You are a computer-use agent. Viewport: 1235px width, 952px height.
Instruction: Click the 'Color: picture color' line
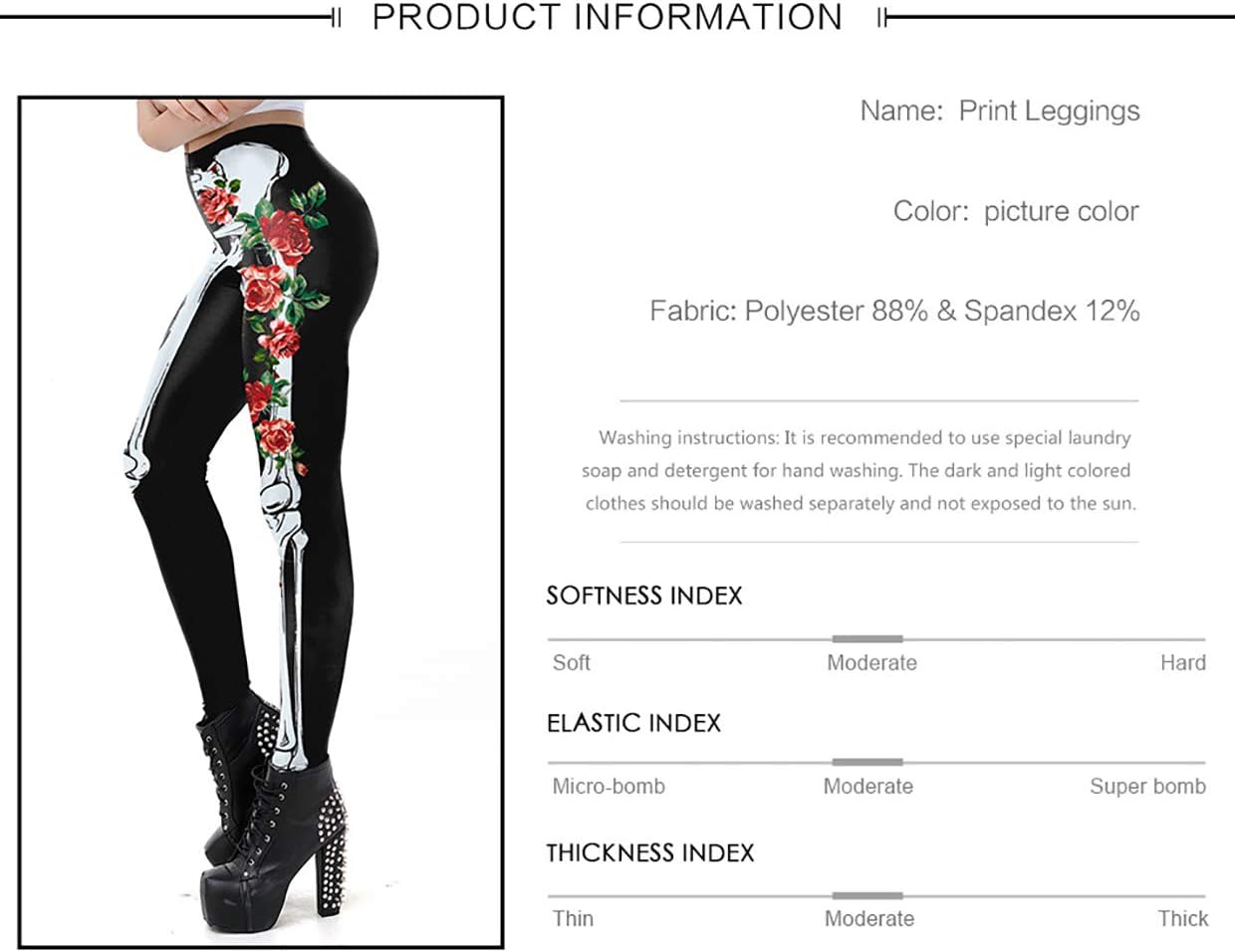pos(1016,211)
